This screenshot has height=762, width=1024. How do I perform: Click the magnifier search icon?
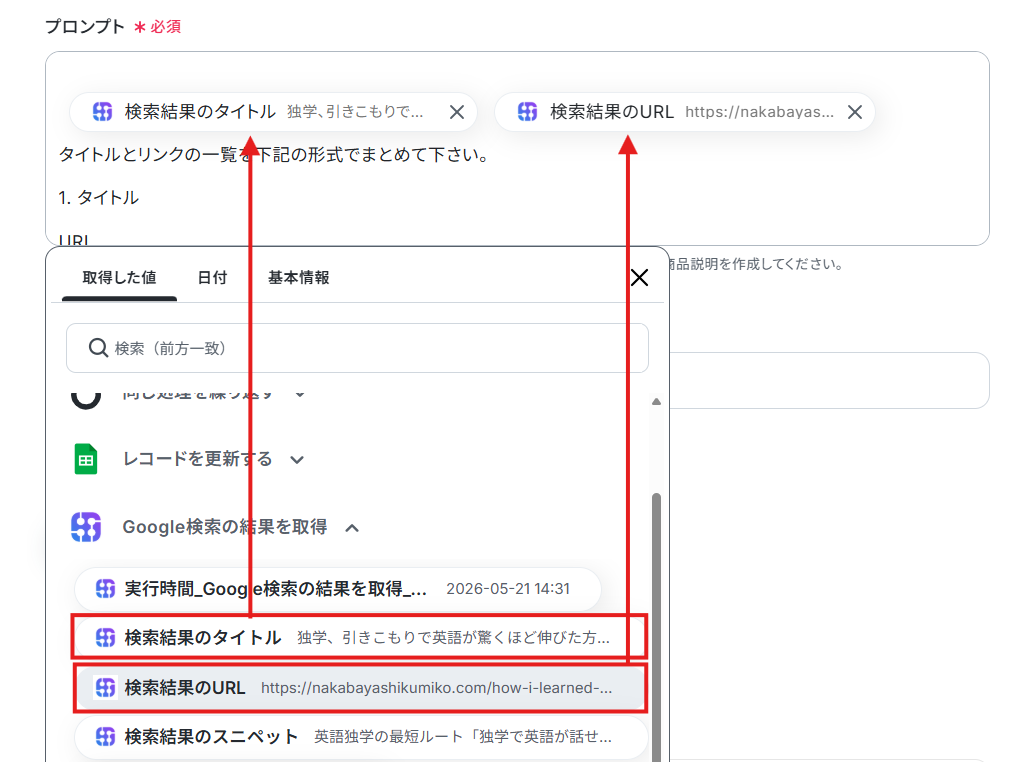(98, 348)
